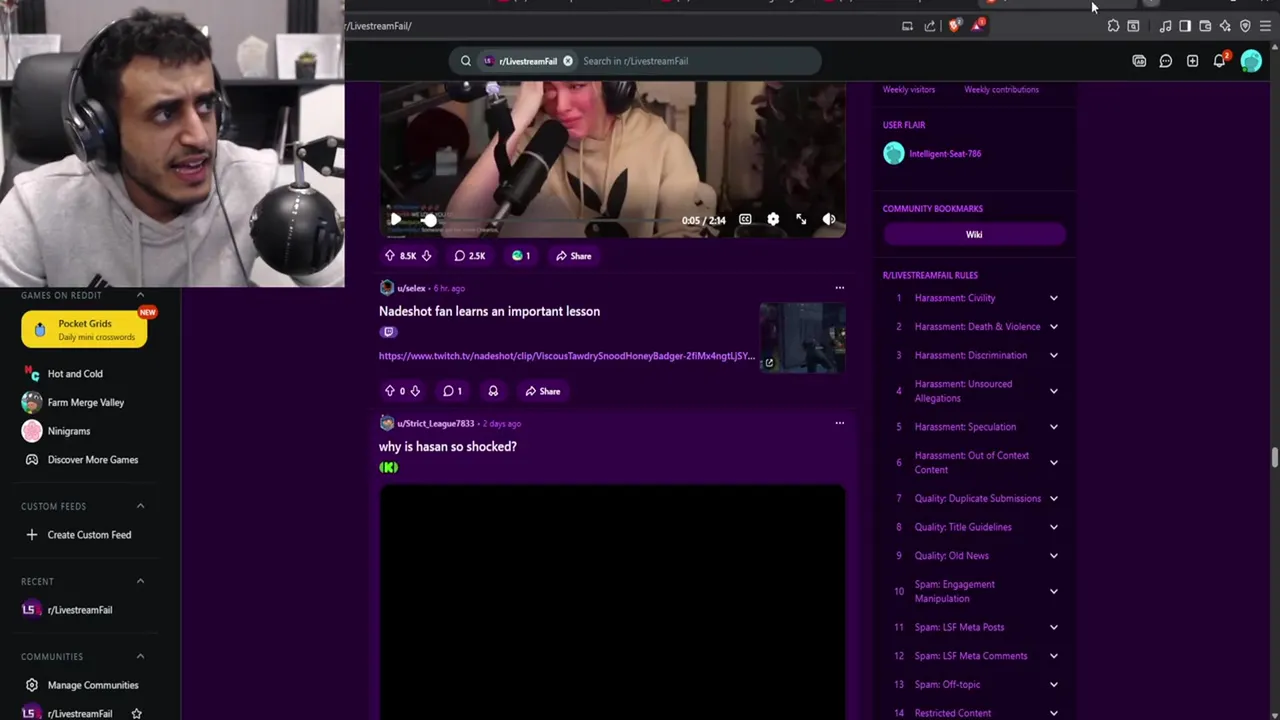
Task: Collapse the Custom Feeds section
Action: (x=140, y=506)
